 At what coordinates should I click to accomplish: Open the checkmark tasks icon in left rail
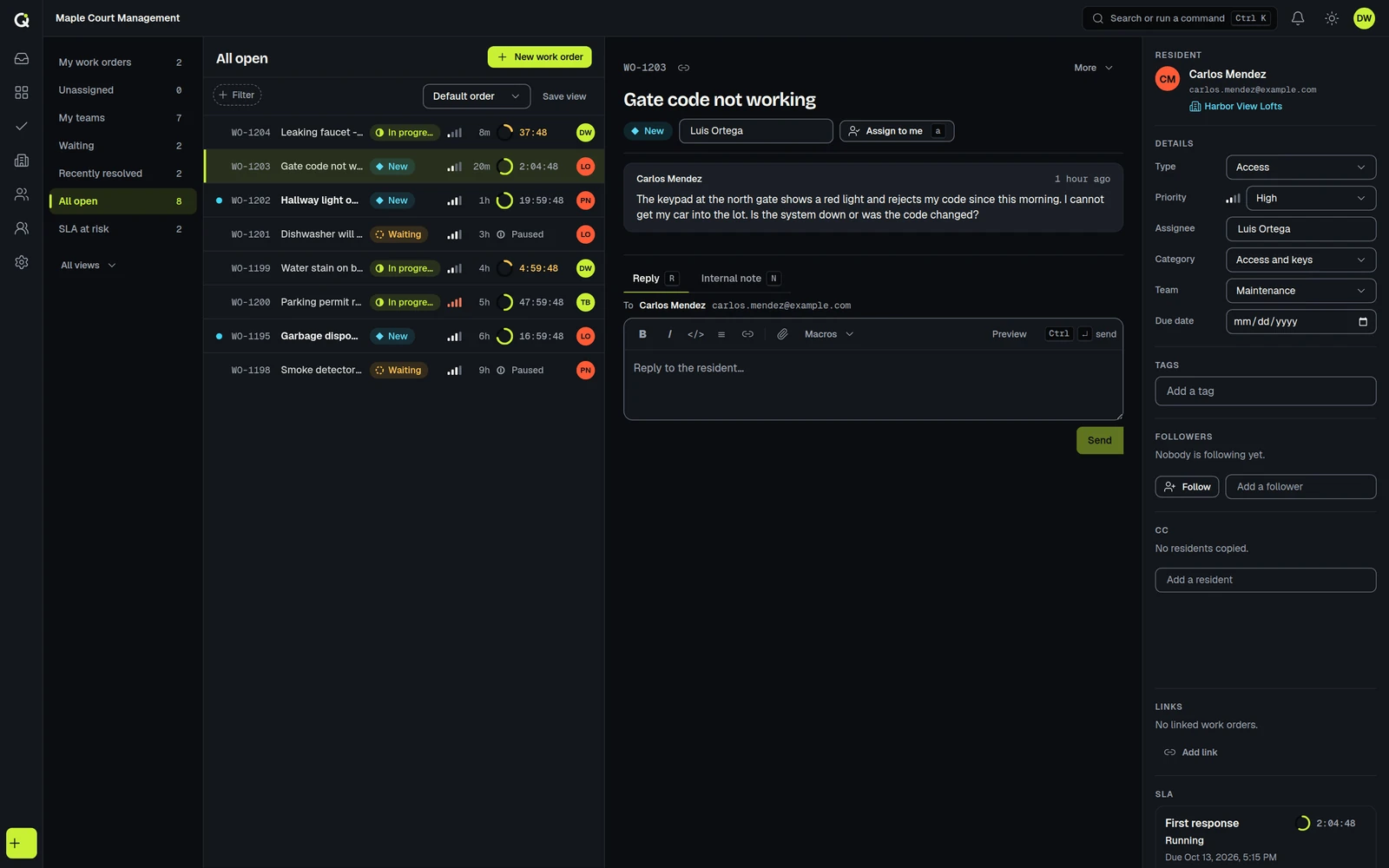tap(22, 126)
